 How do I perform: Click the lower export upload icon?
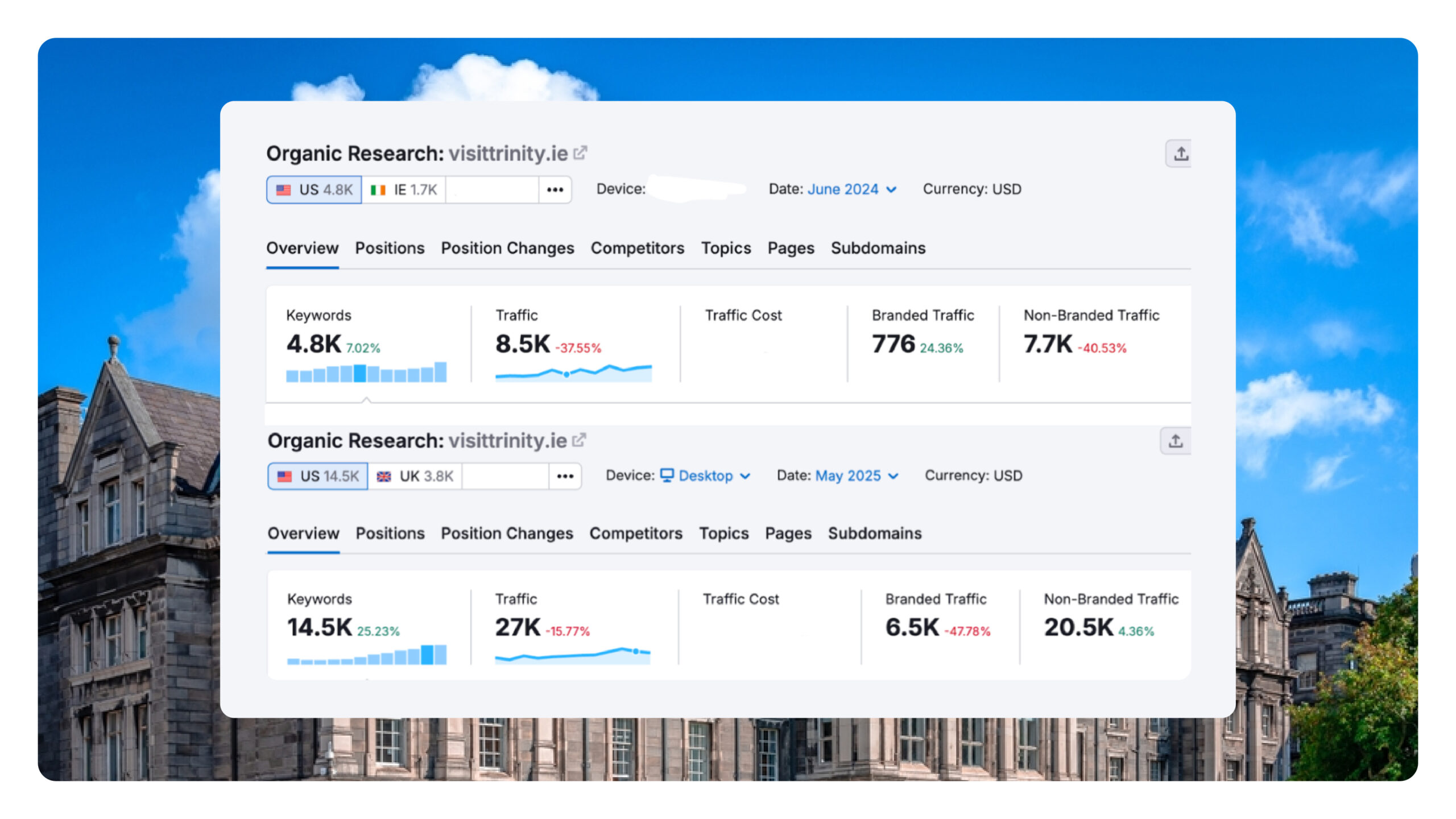coord(1176,441)
